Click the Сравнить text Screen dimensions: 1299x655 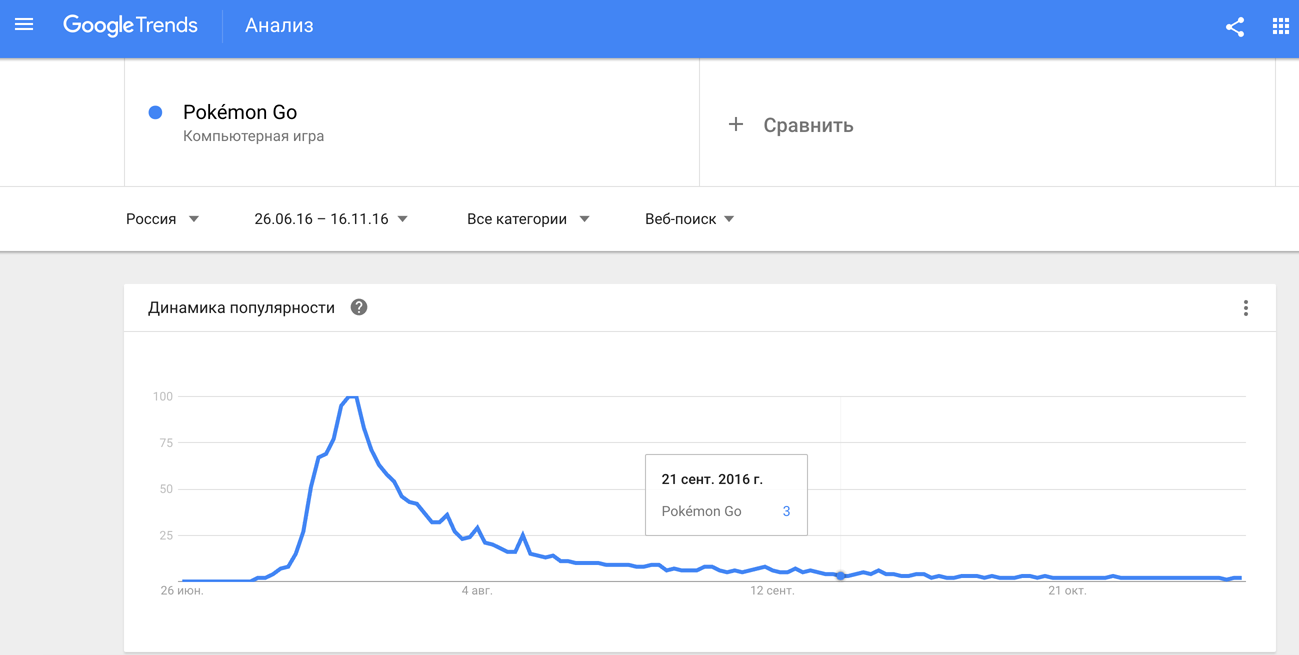point(808,125)
